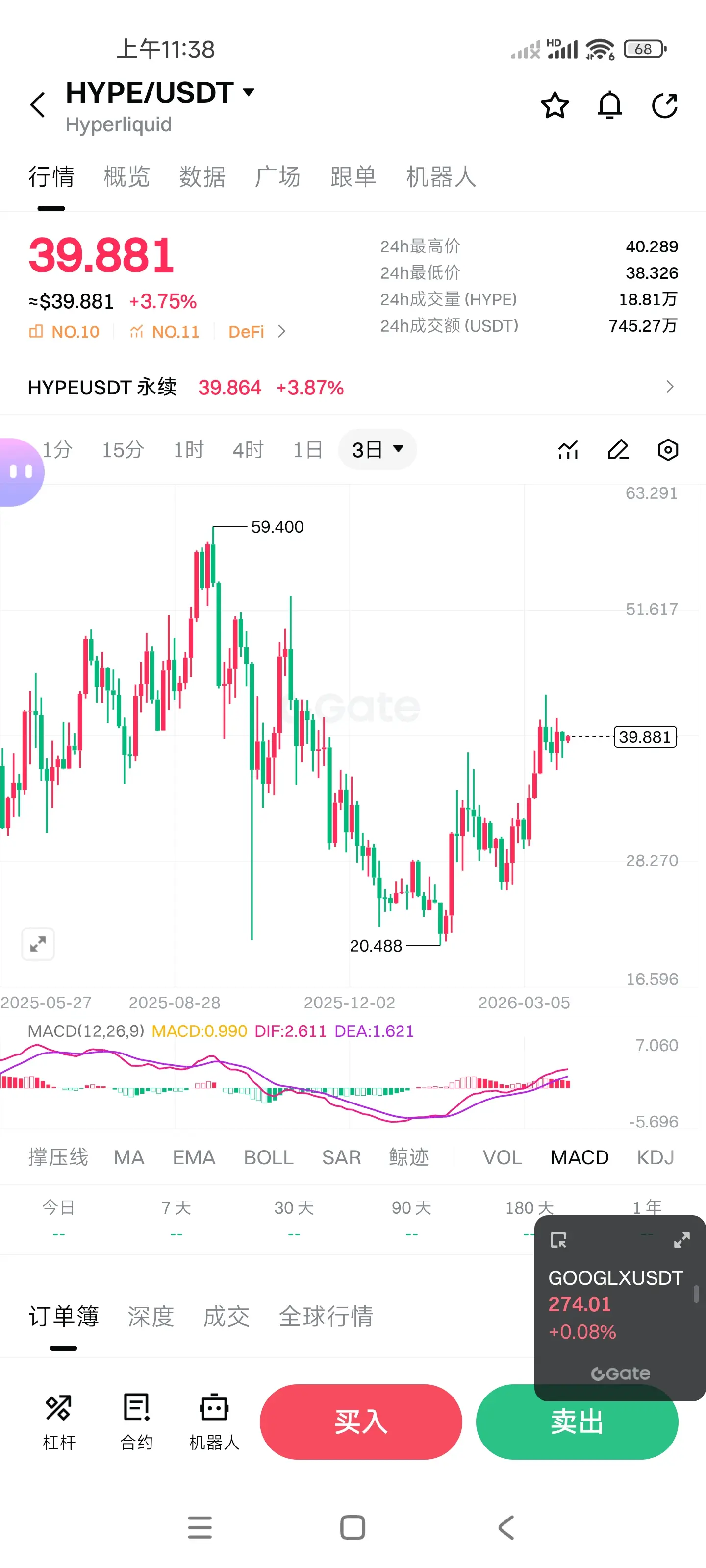The image size is (706, 1568).
Task: Add HYPE/USDT to favorites star
Action: (x=555, y=105)
